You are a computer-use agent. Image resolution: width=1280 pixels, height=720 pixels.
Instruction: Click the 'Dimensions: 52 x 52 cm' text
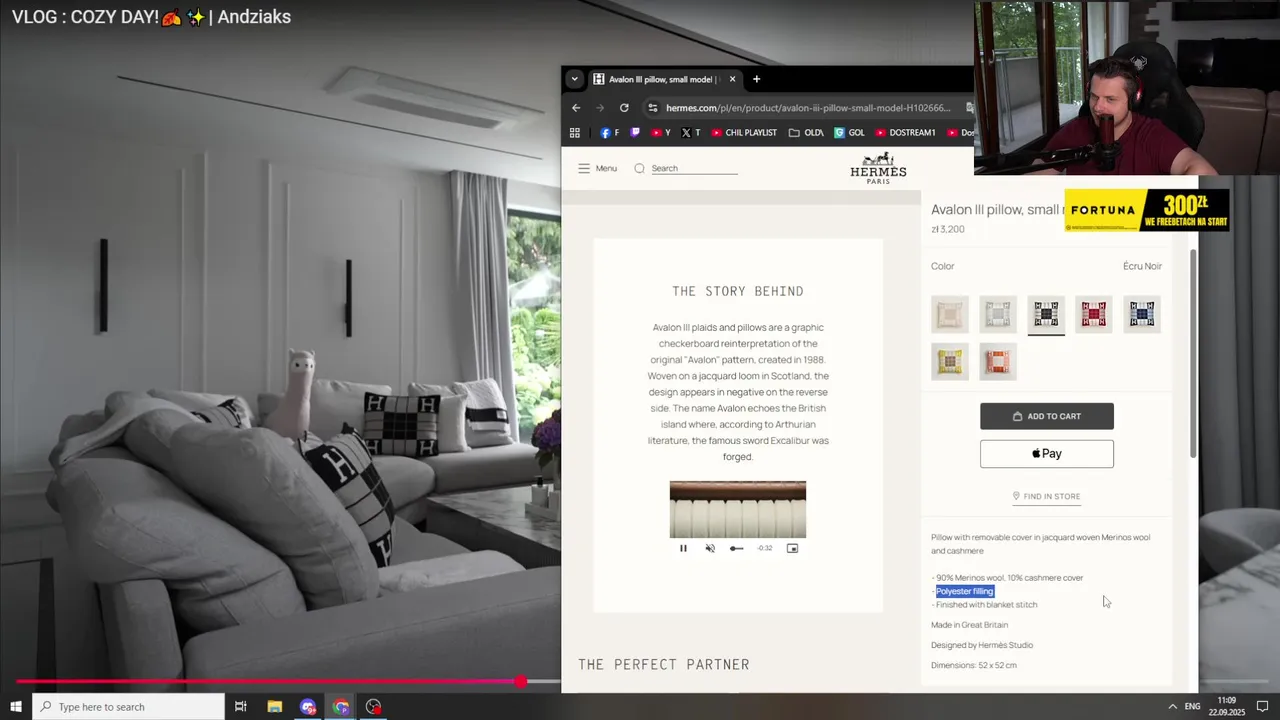(973, 665)
